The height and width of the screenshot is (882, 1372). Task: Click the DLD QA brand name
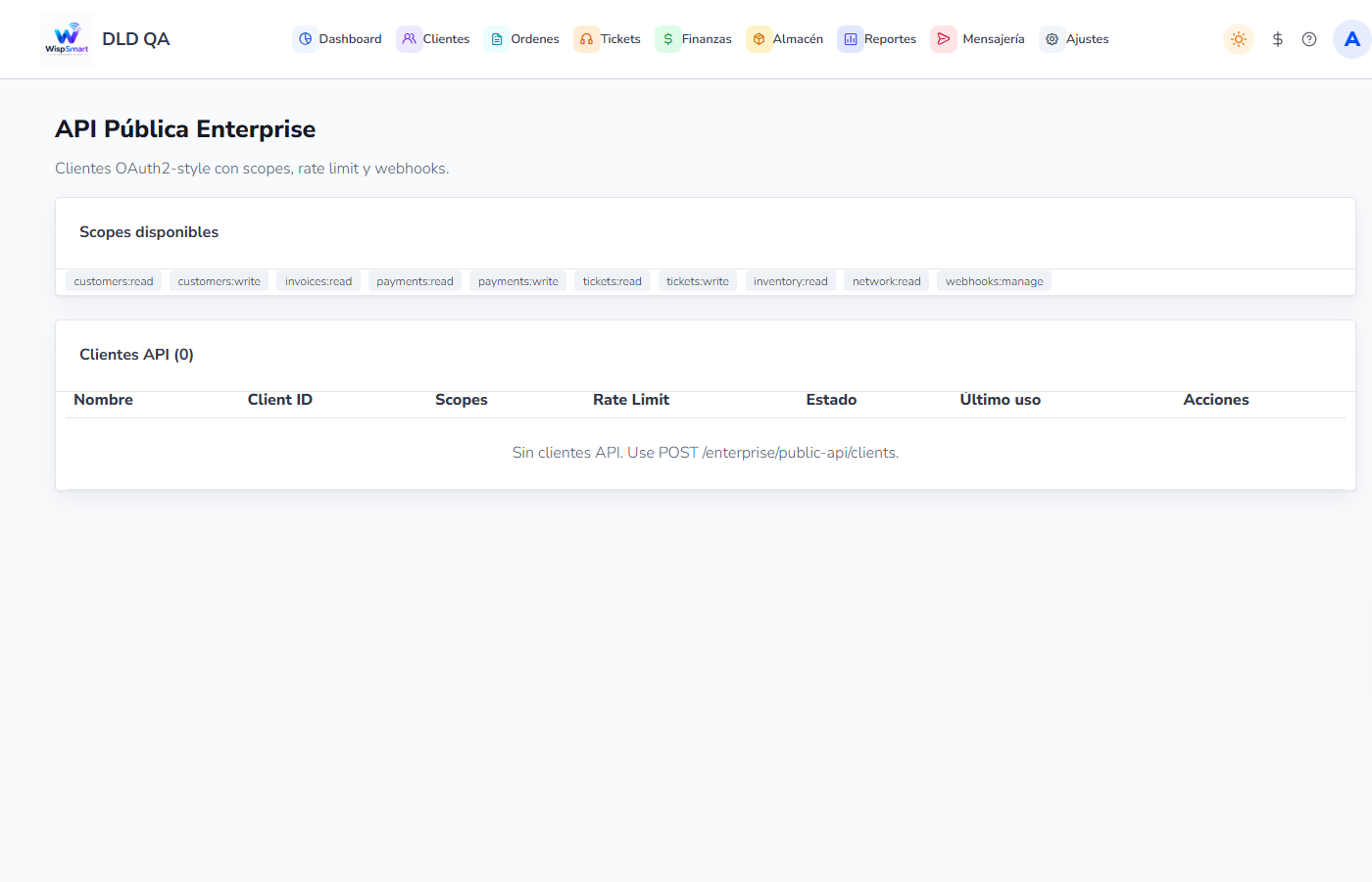pyautogui.click(x=136, y=39)
